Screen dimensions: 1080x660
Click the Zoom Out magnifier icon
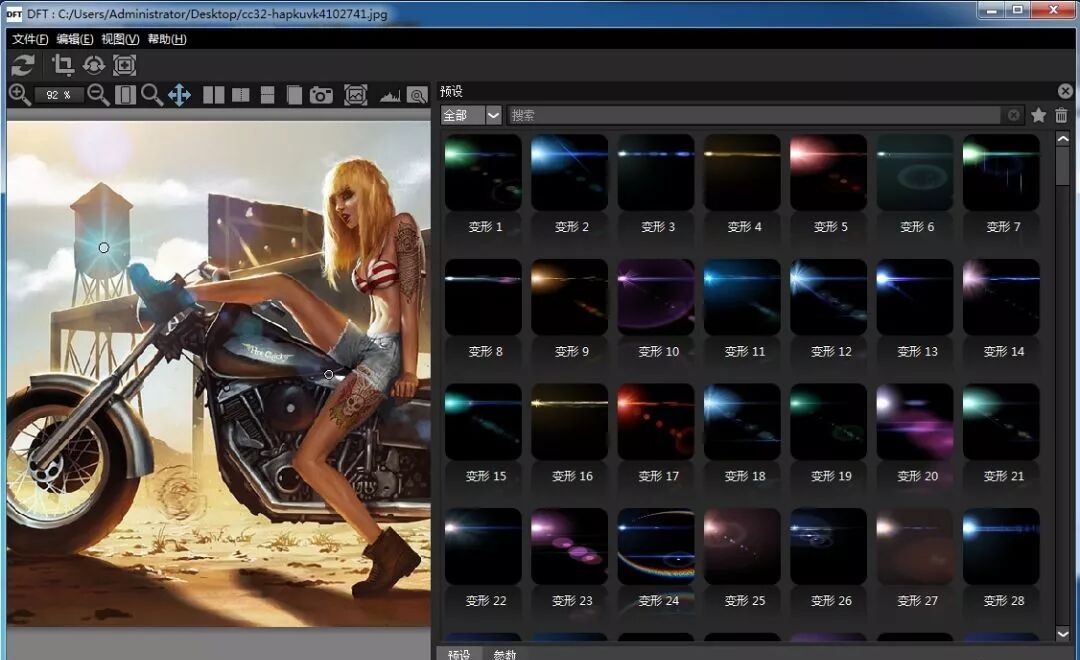[x=96, y=95]
